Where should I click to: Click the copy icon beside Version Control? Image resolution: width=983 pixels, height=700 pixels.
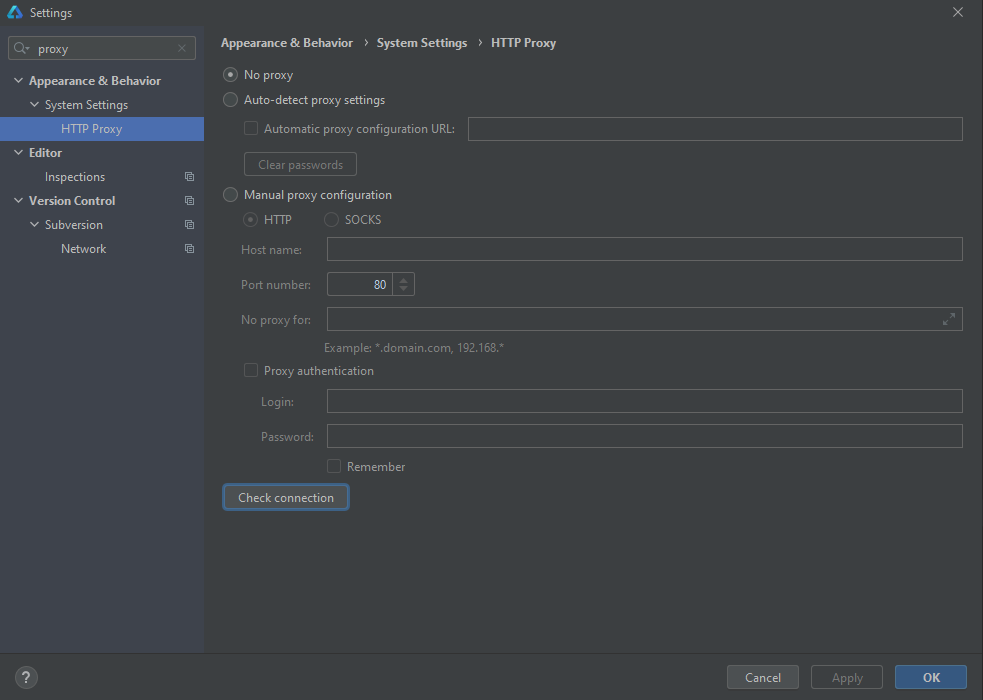(x=189, y=201)
